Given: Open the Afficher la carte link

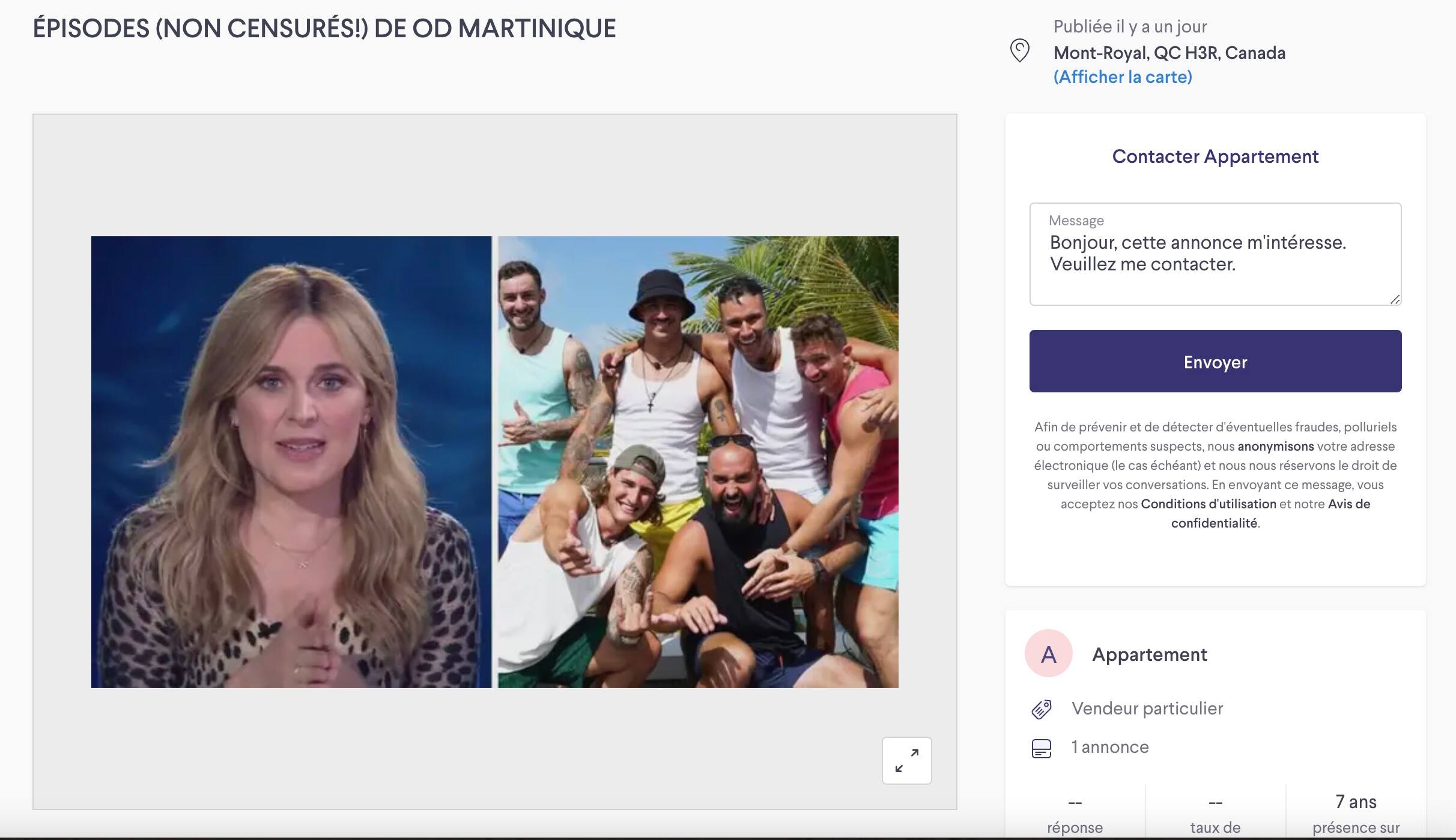Looking at the screenshot, I should coord(1123,77).
